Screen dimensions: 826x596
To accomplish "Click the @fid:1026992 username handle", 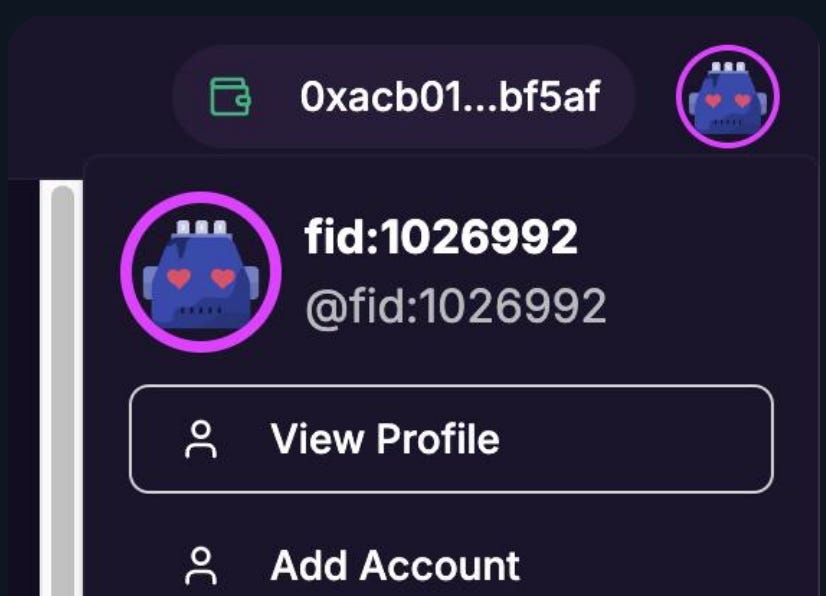I will (x=456, y=306).
